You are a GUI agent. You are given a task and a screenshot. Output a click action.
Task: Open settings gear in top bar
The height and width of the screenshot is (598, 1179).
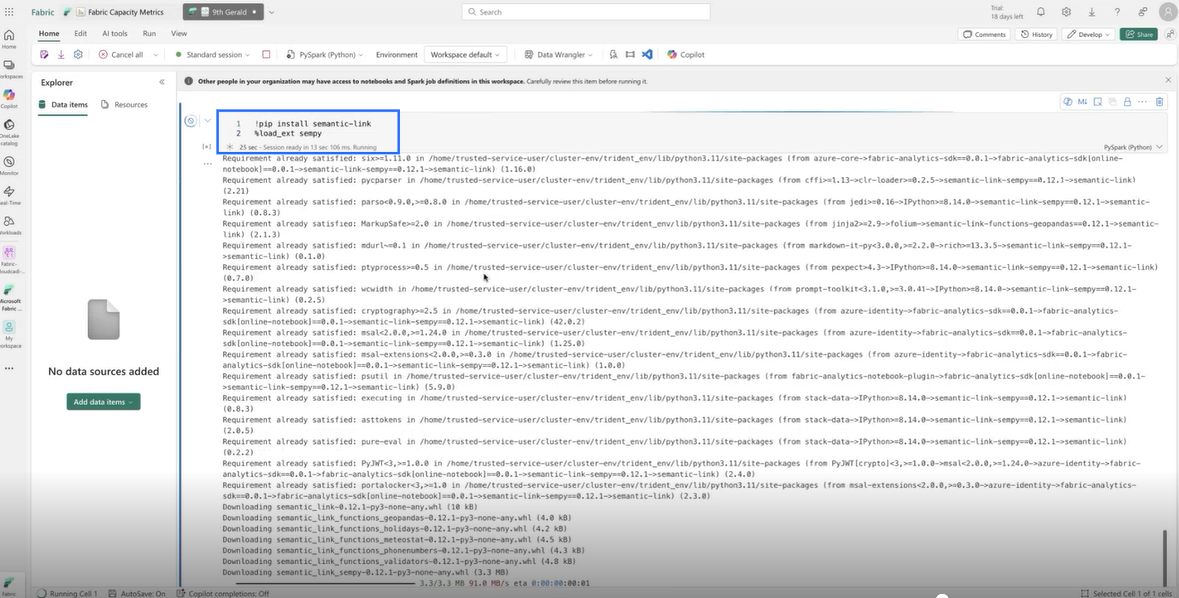coord(1066,12)
